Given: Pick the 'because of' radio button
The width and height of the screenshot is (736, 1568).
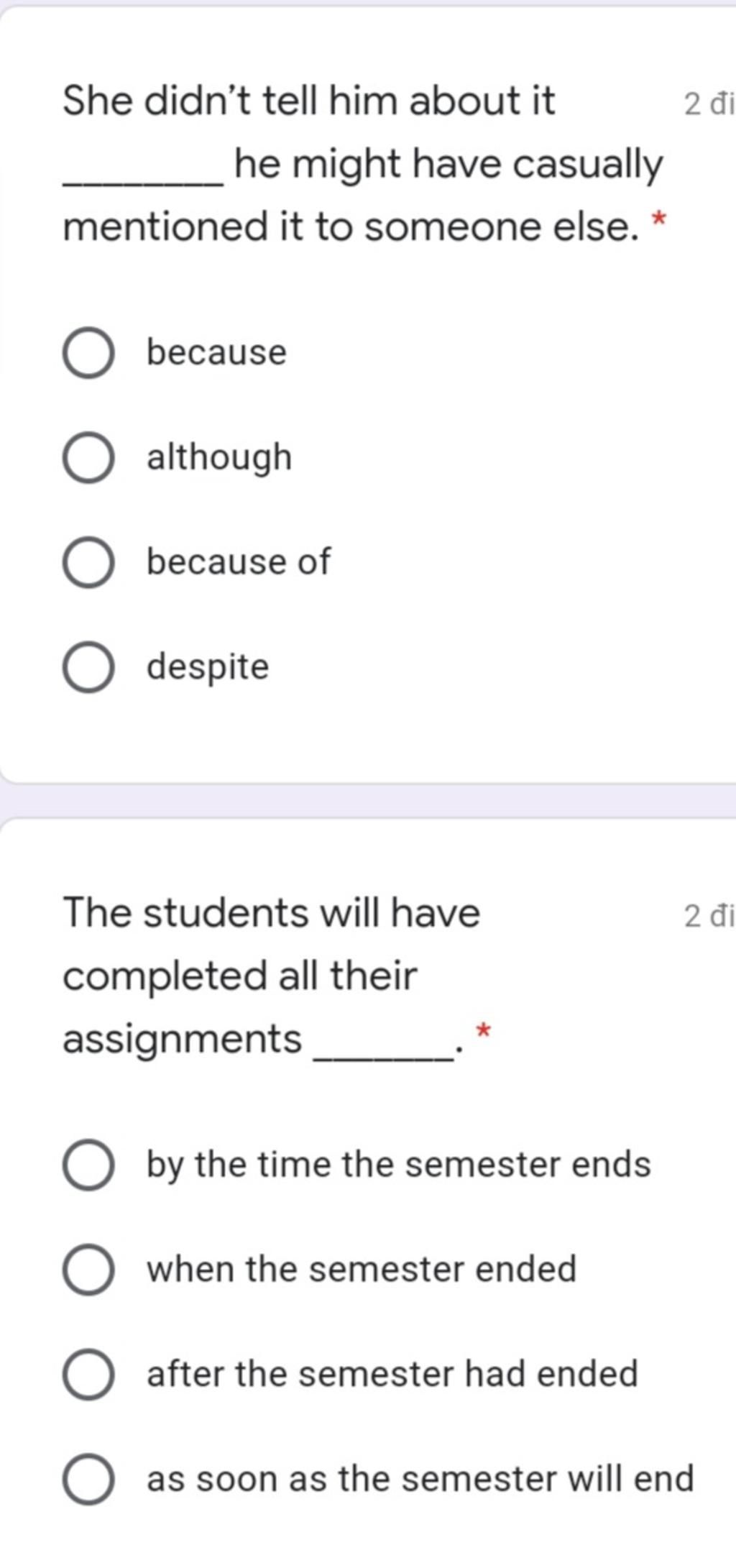Looking at the screenshot, I should tap(88, 563).
